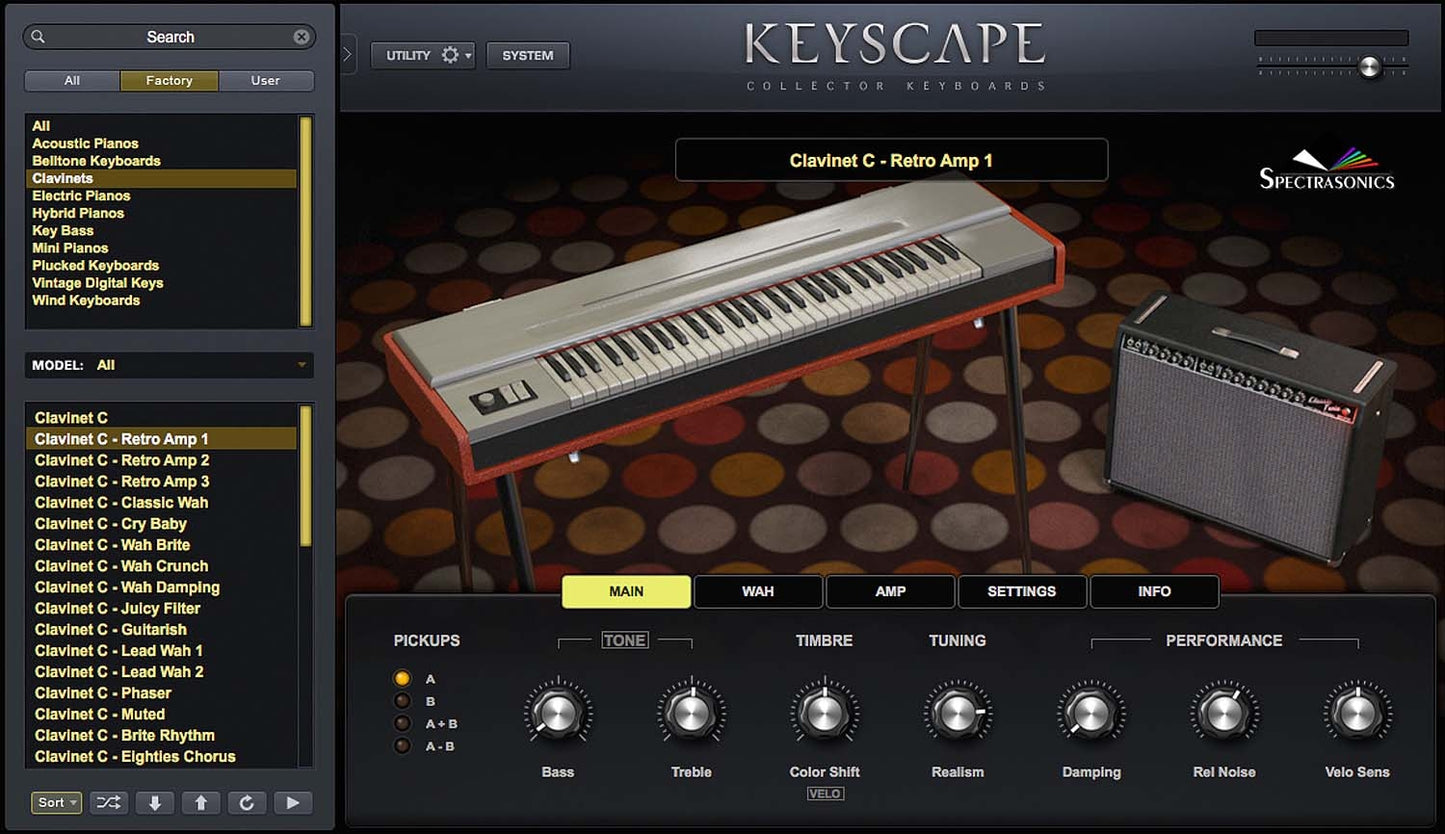Switch to the WAH tab

click(x=758, y=591)
